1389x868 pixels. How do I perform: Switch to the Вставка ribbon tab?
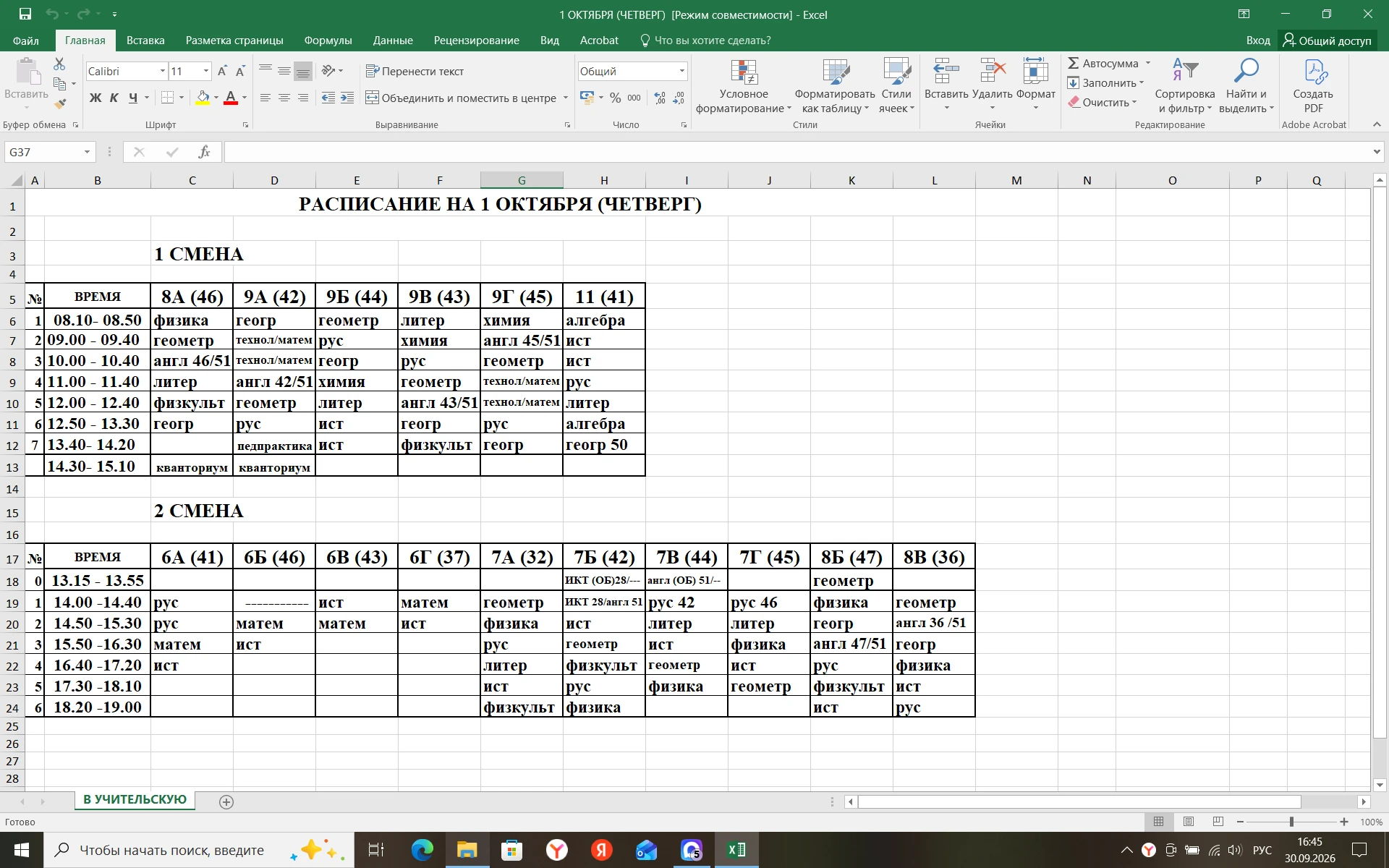[x=145, y=41]
